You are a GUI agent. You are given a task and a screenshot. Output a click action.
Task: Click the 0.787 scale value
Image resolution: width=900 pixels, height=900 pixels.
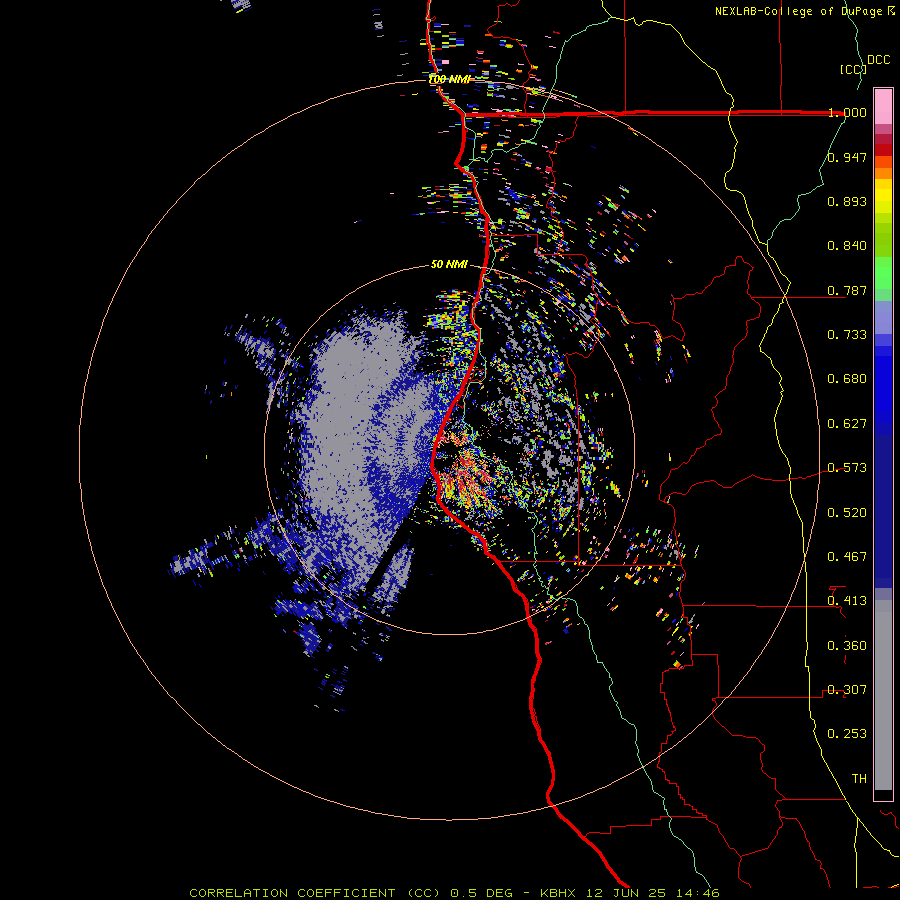(847, 290)
